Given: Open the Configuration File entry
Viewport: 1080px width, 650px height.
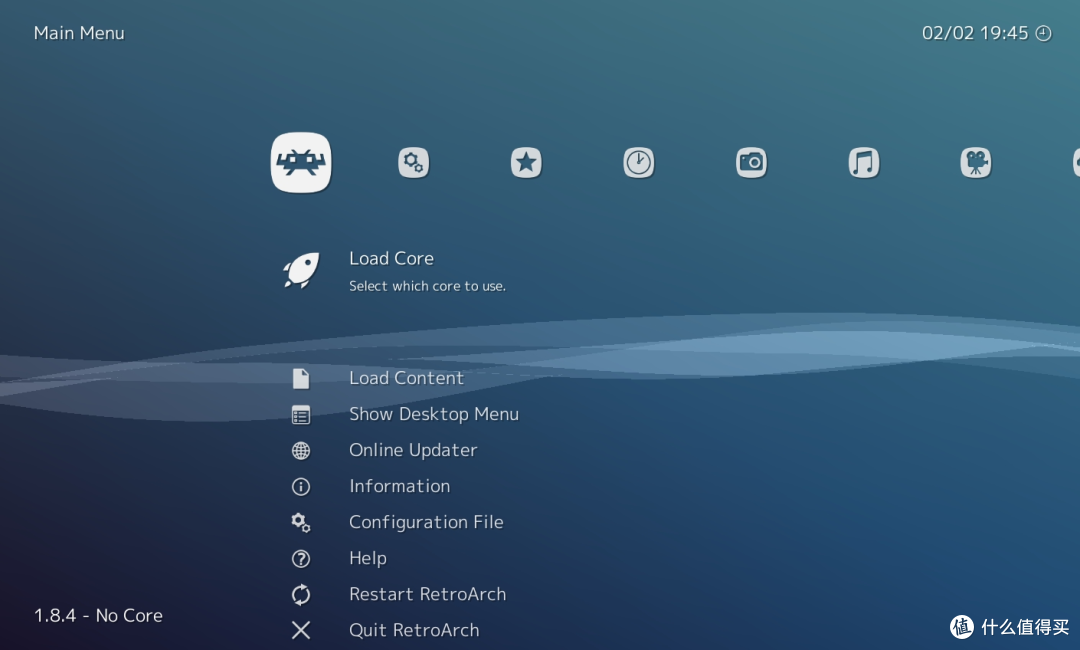Looking at the screenshot, I should tap(426, 522).
